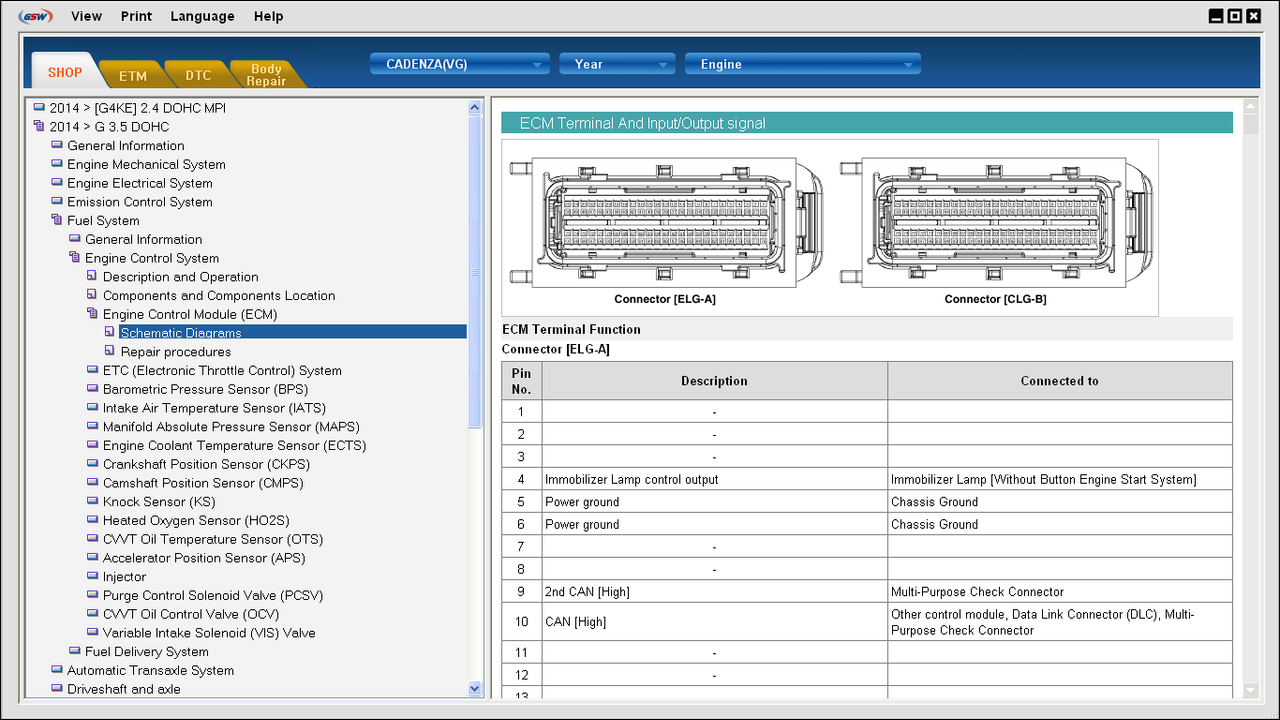
Task: Click book icon beside 2014 G4KE 2.4 DOHC MPI
Action: coord(39,108)
